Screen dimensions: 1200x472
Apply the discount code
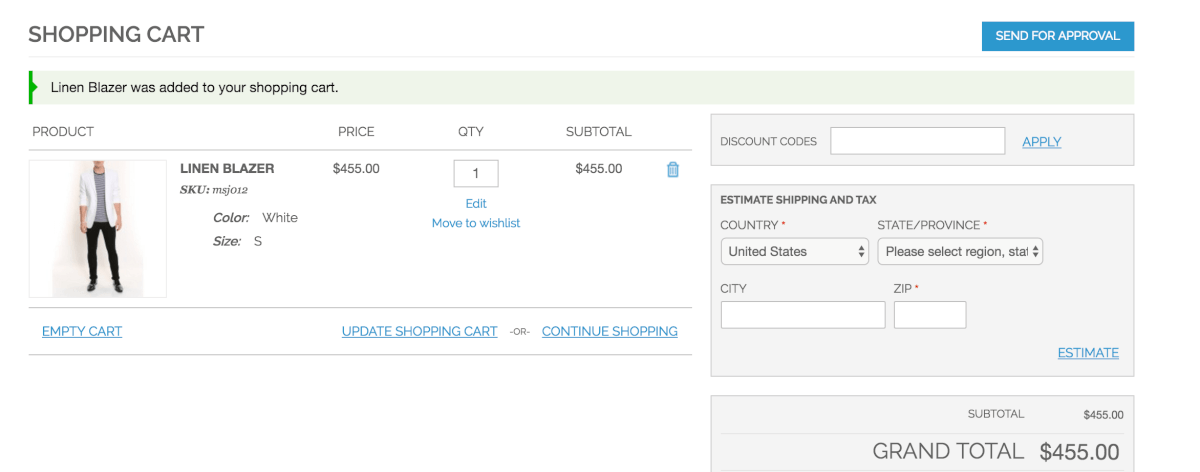click(1041, 142)
